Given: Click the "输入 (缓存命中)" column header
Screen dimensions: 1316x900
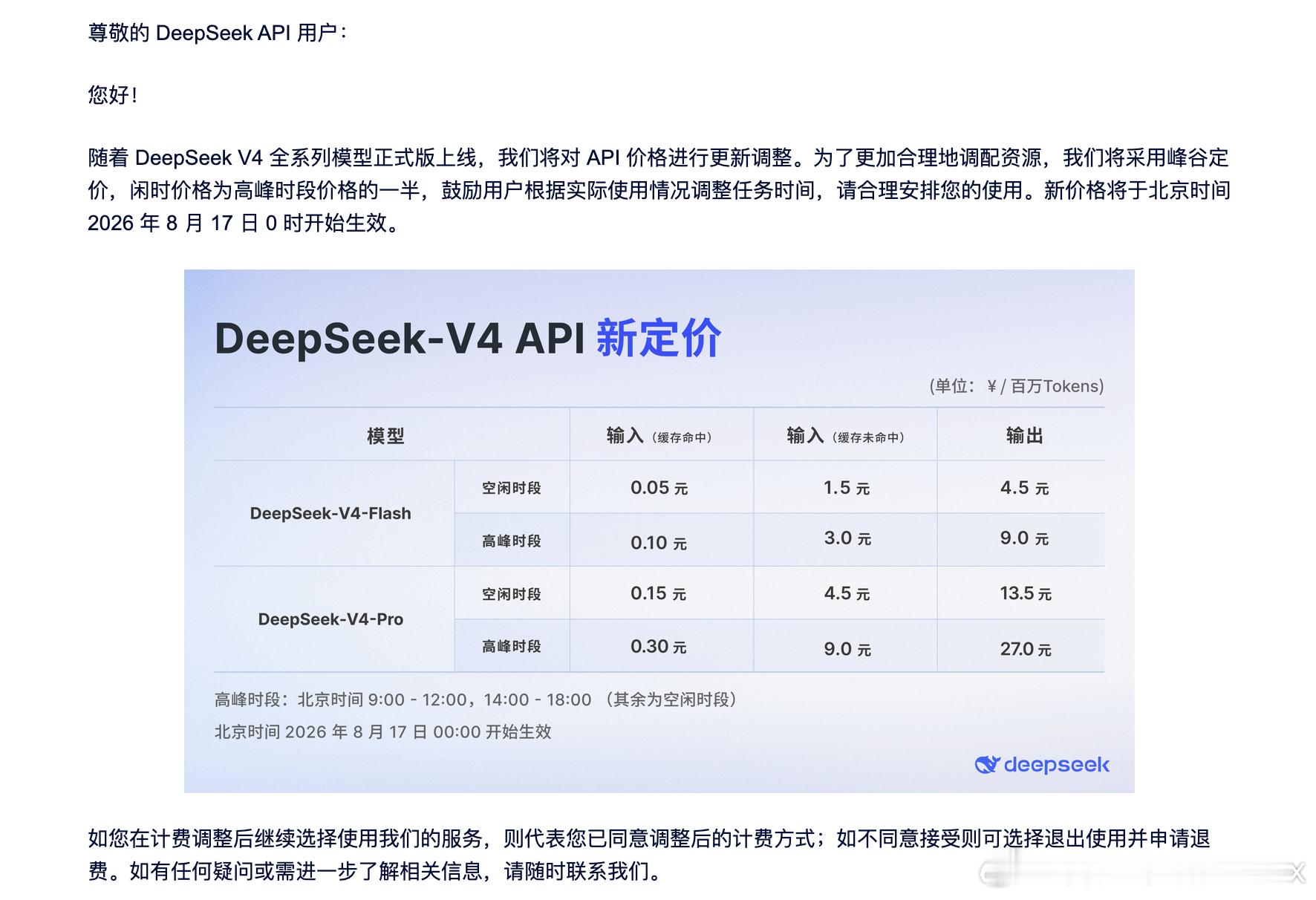Looking at the screenshot, I should [x=660, y=436].
